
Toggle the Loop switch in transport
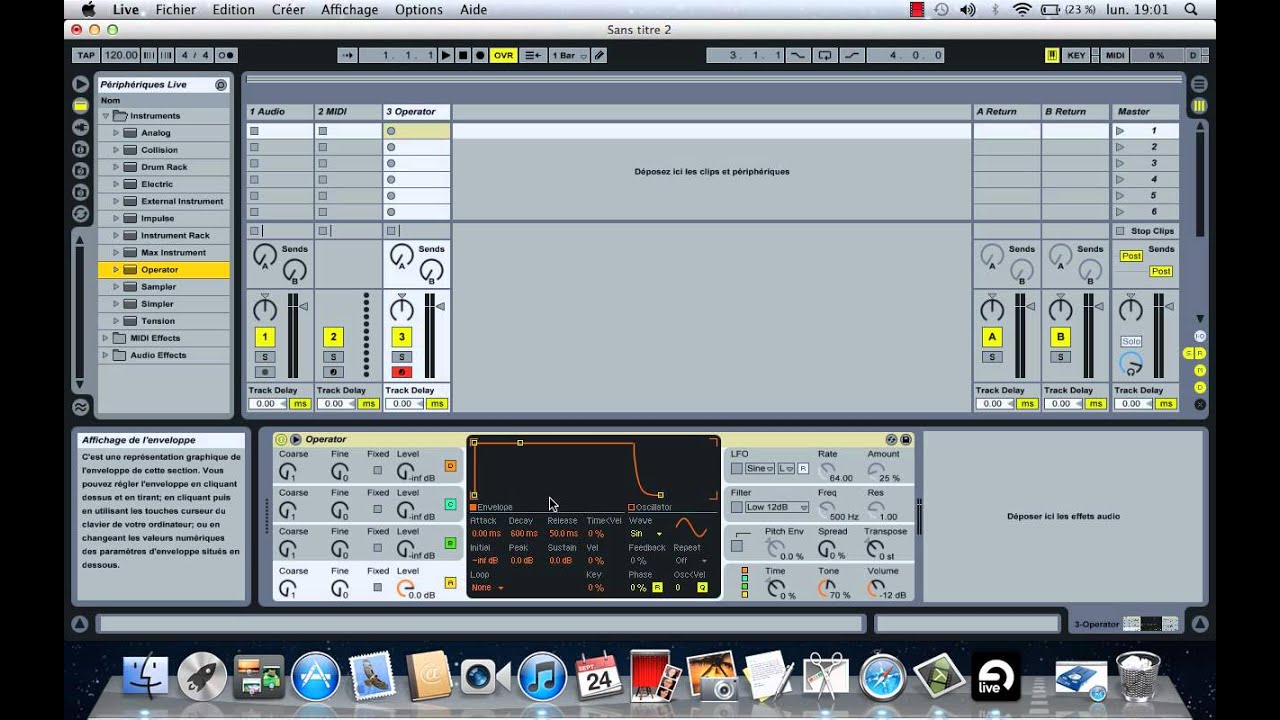[825, 55]
